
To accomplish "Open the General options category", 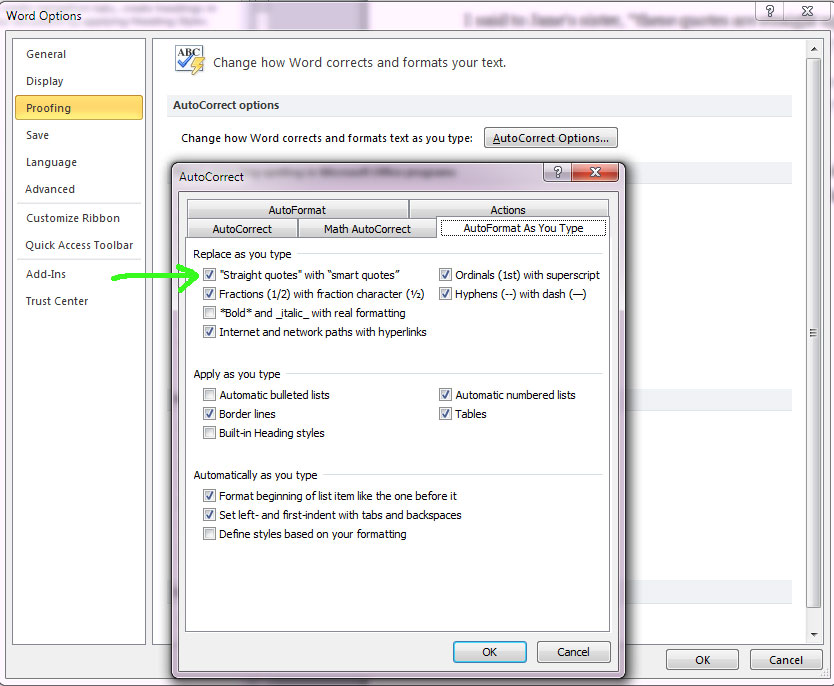I will 79,54.
